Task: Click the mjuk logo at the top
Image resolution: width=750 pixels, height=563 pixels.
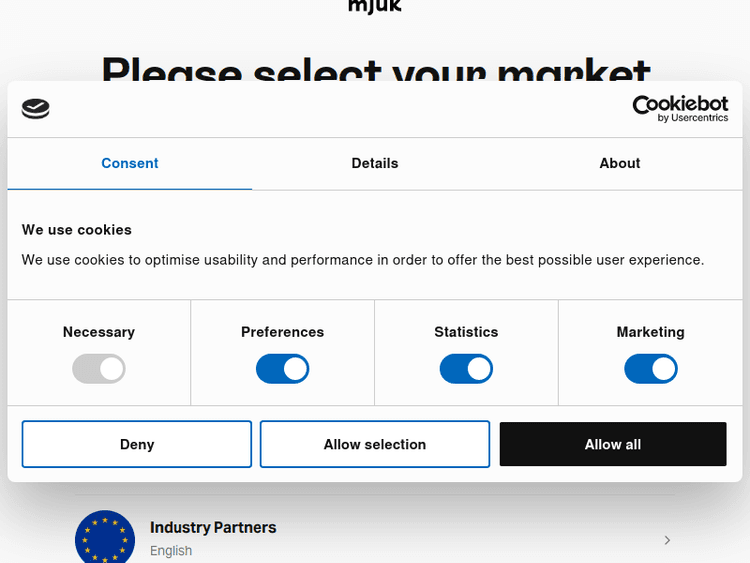Action: (374, 7)
